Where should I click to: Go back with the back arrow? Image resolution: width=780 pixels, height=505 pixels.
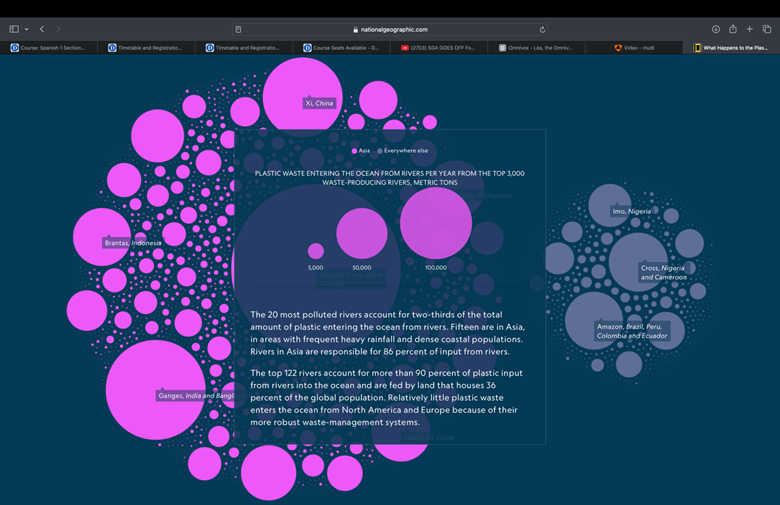(42, 29)
